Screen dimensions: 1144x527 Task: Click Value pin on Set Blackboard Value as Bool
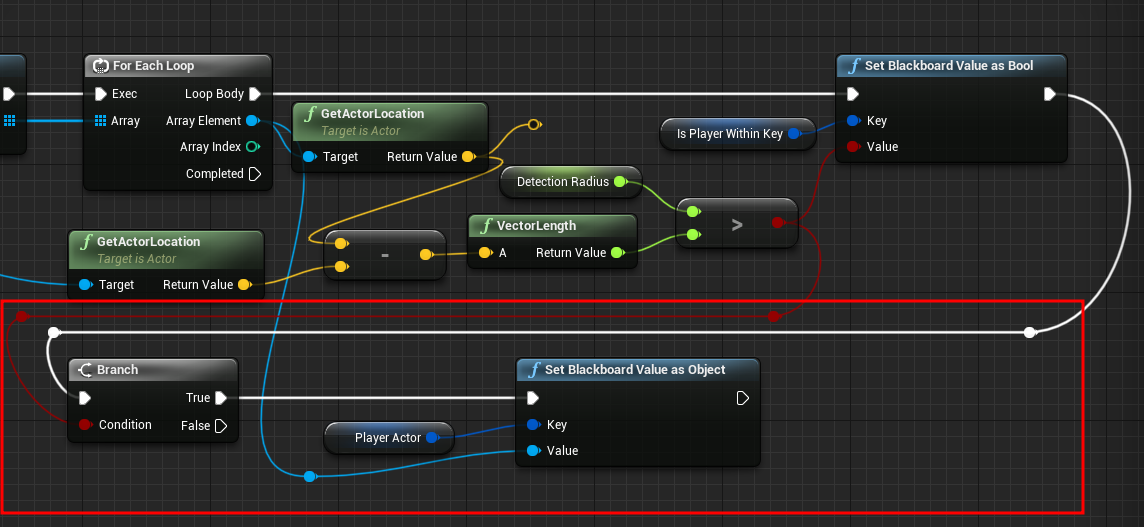(853, 147)
